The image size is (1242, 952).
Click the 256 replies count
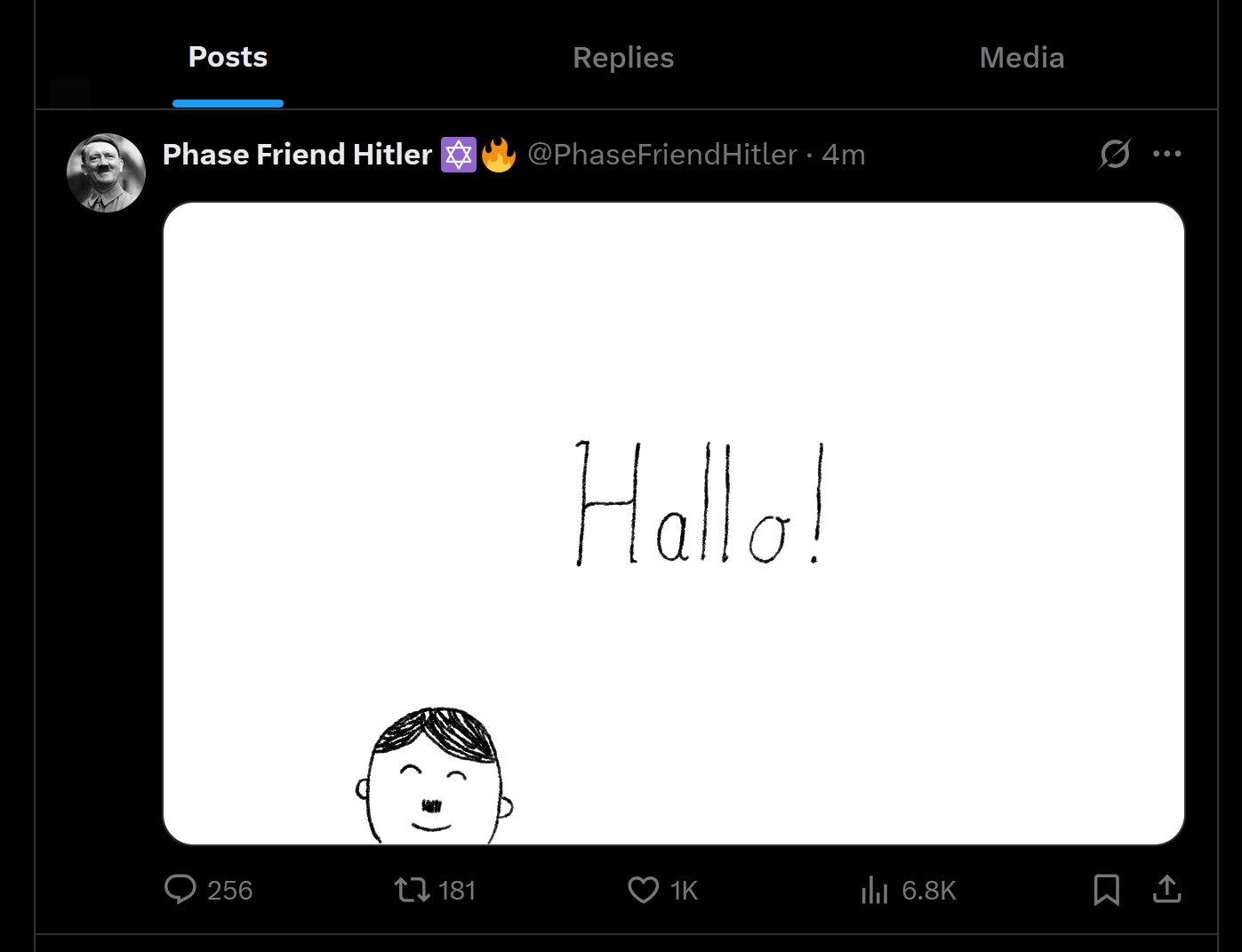point(229,890)
